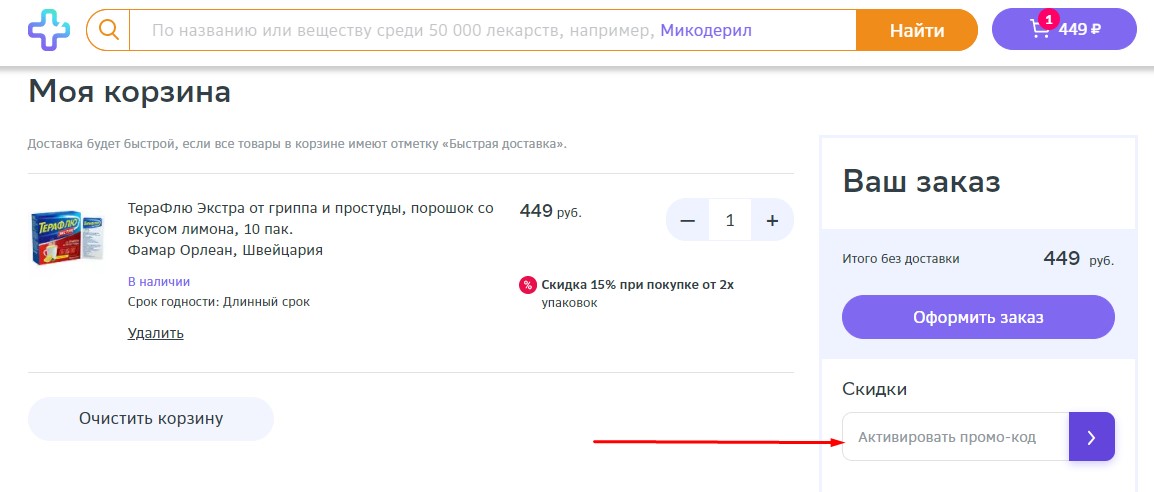Submit promo code with arrow button
Viewport: 1154px width, 492px height.
(x=1091, y=437)
